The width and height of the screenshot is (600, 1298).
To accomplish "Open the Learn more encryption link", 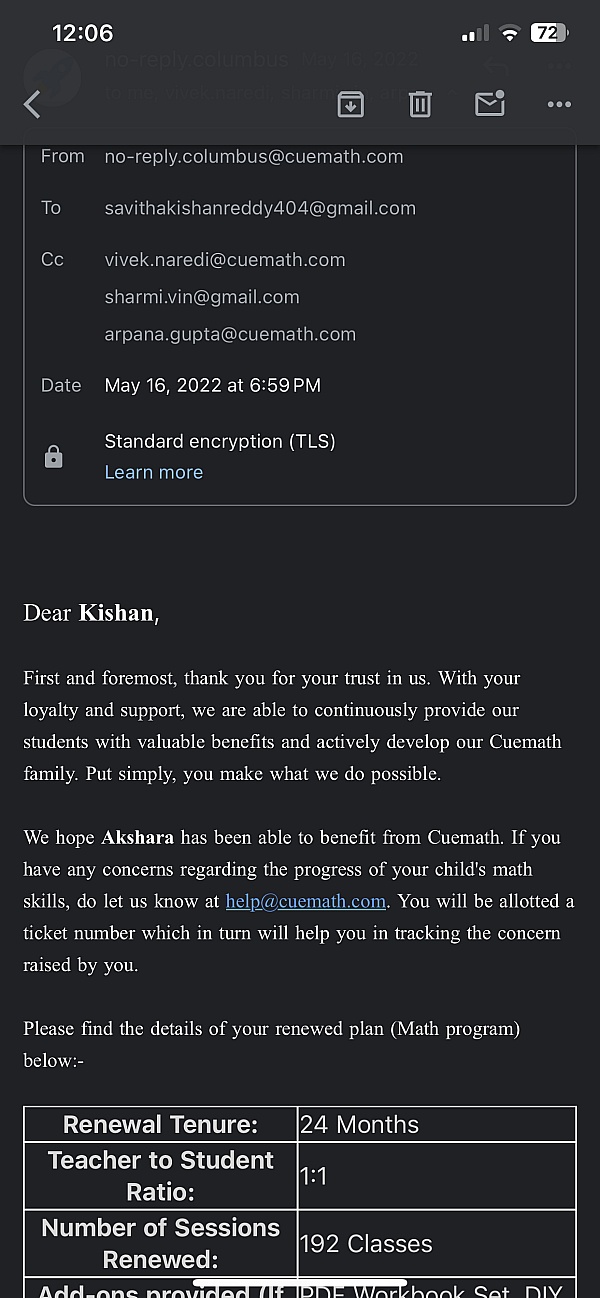I will 154,472.
